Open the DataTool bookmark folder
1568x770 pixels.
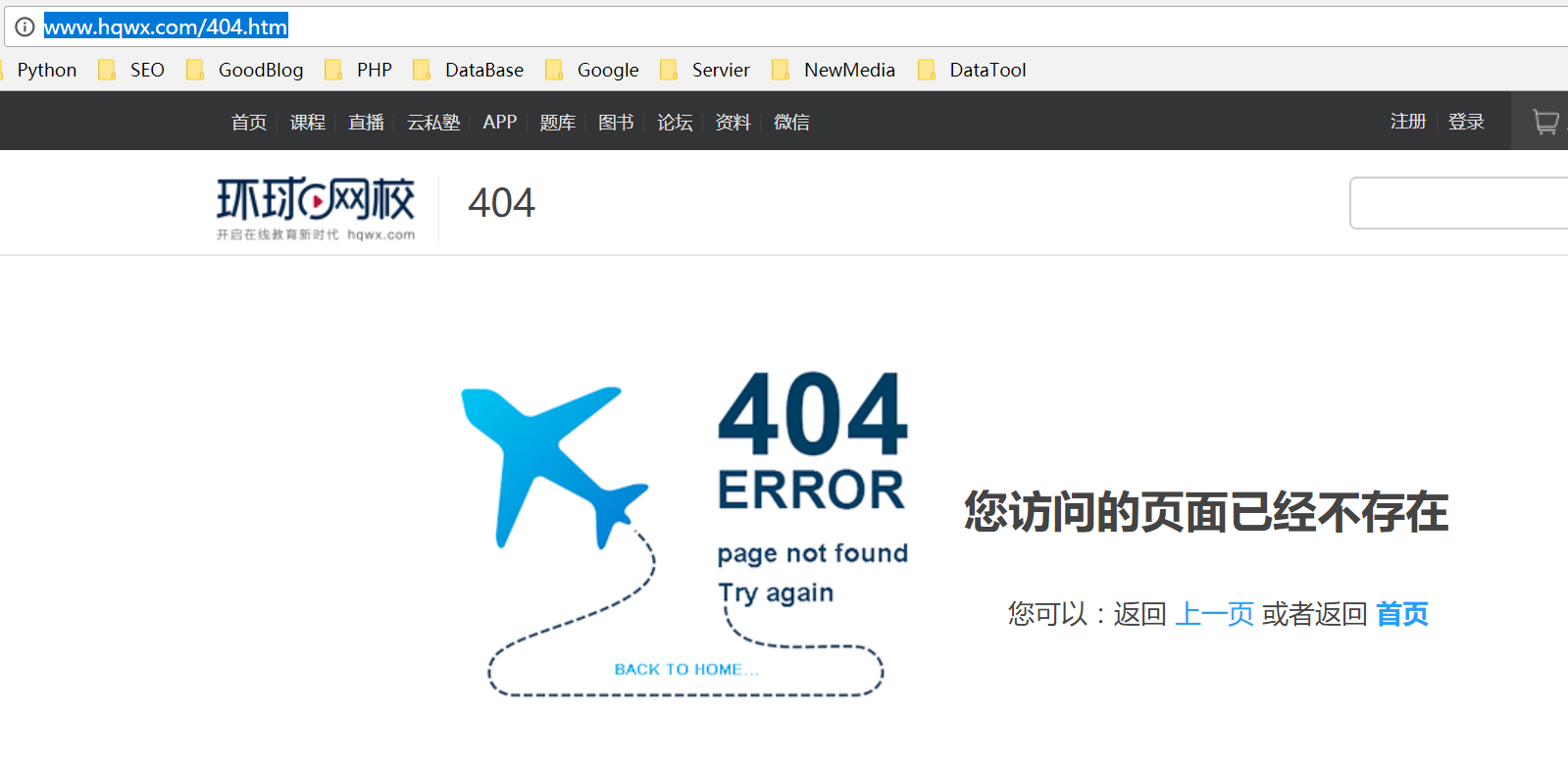click(972, 70)
